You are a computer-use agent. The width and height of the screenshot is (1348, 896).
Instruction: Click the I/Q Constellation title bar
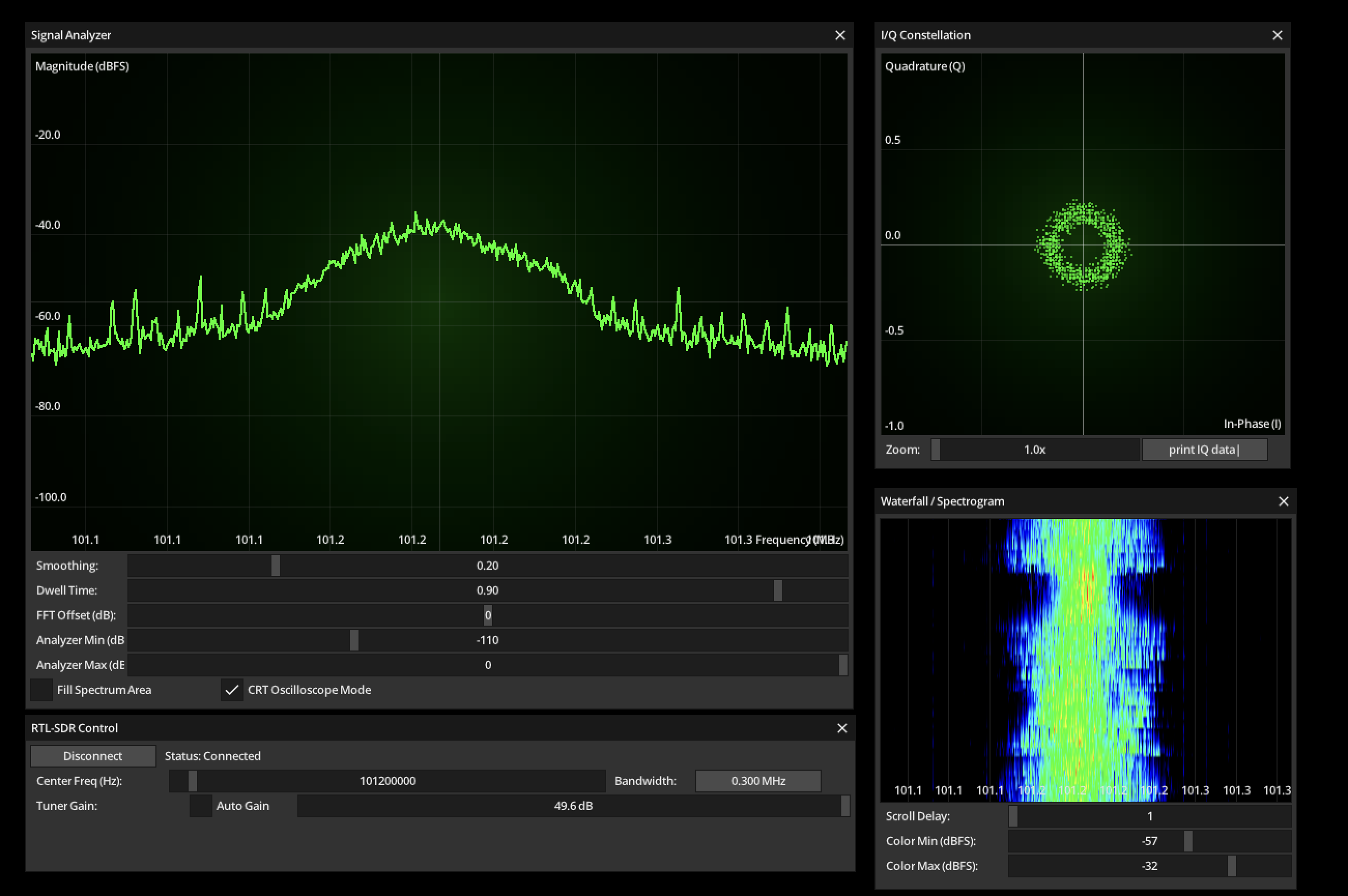point(1082,35)
